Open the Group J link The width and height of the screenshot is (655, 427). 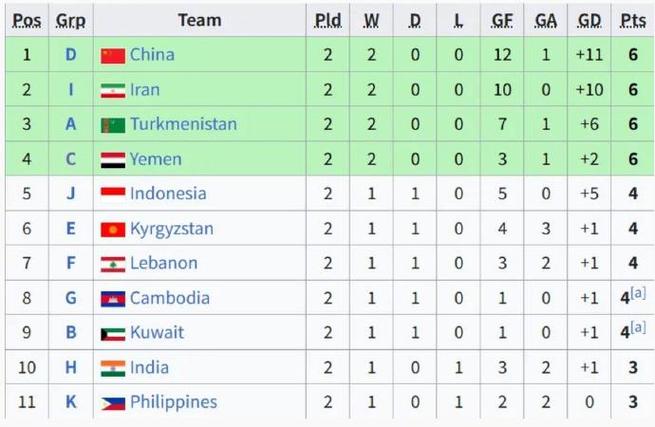click(71, 193)
